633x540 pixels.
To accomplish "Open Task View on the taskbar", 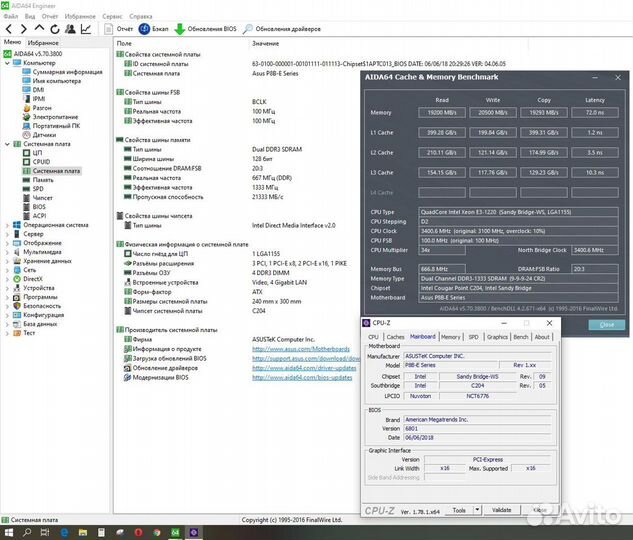I will 45,532.
